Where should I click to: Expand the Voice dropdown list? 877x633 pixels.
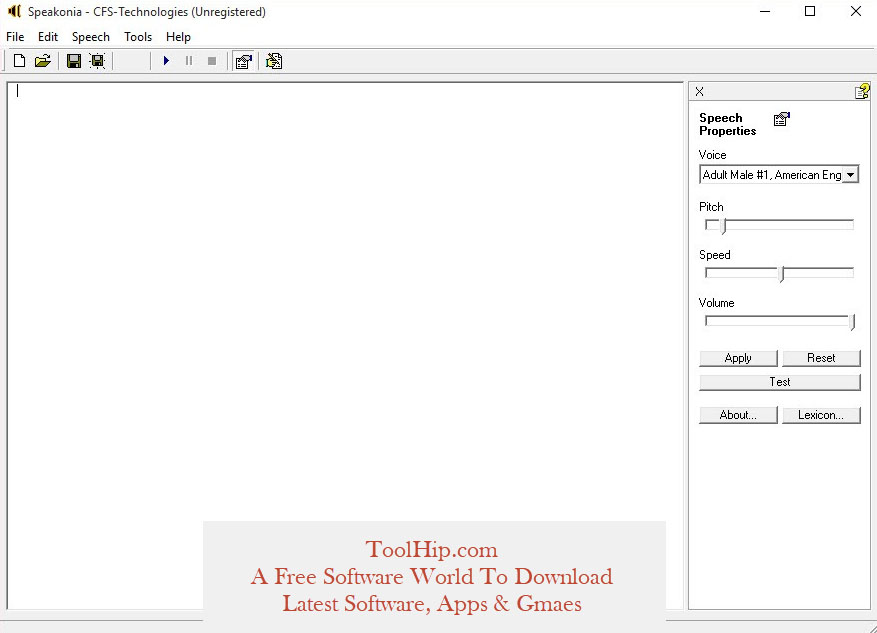pos(850,174)
